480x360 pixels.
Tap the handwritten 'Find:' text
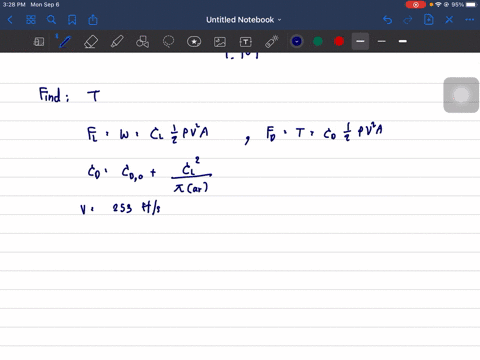[54, 95]
